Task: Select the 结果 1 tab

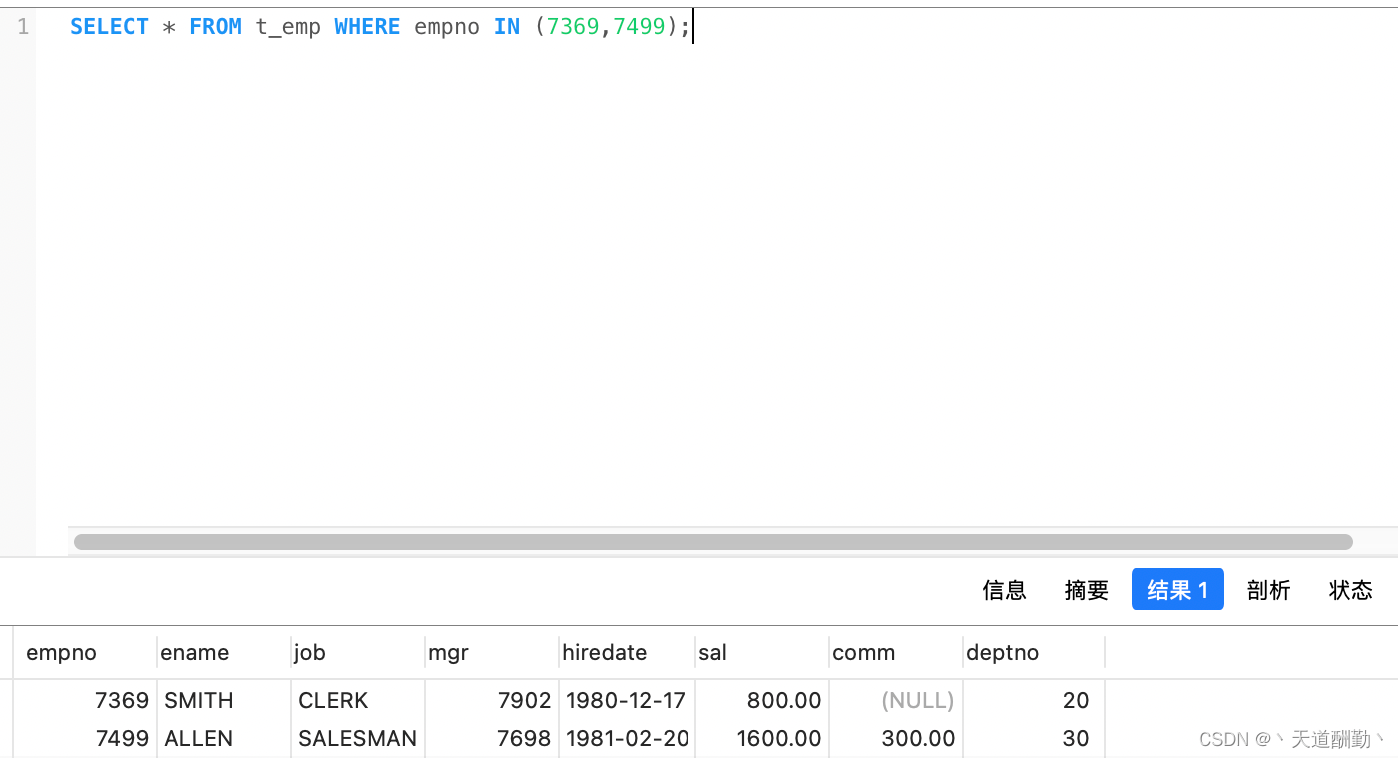Action: pos(1177,589)
